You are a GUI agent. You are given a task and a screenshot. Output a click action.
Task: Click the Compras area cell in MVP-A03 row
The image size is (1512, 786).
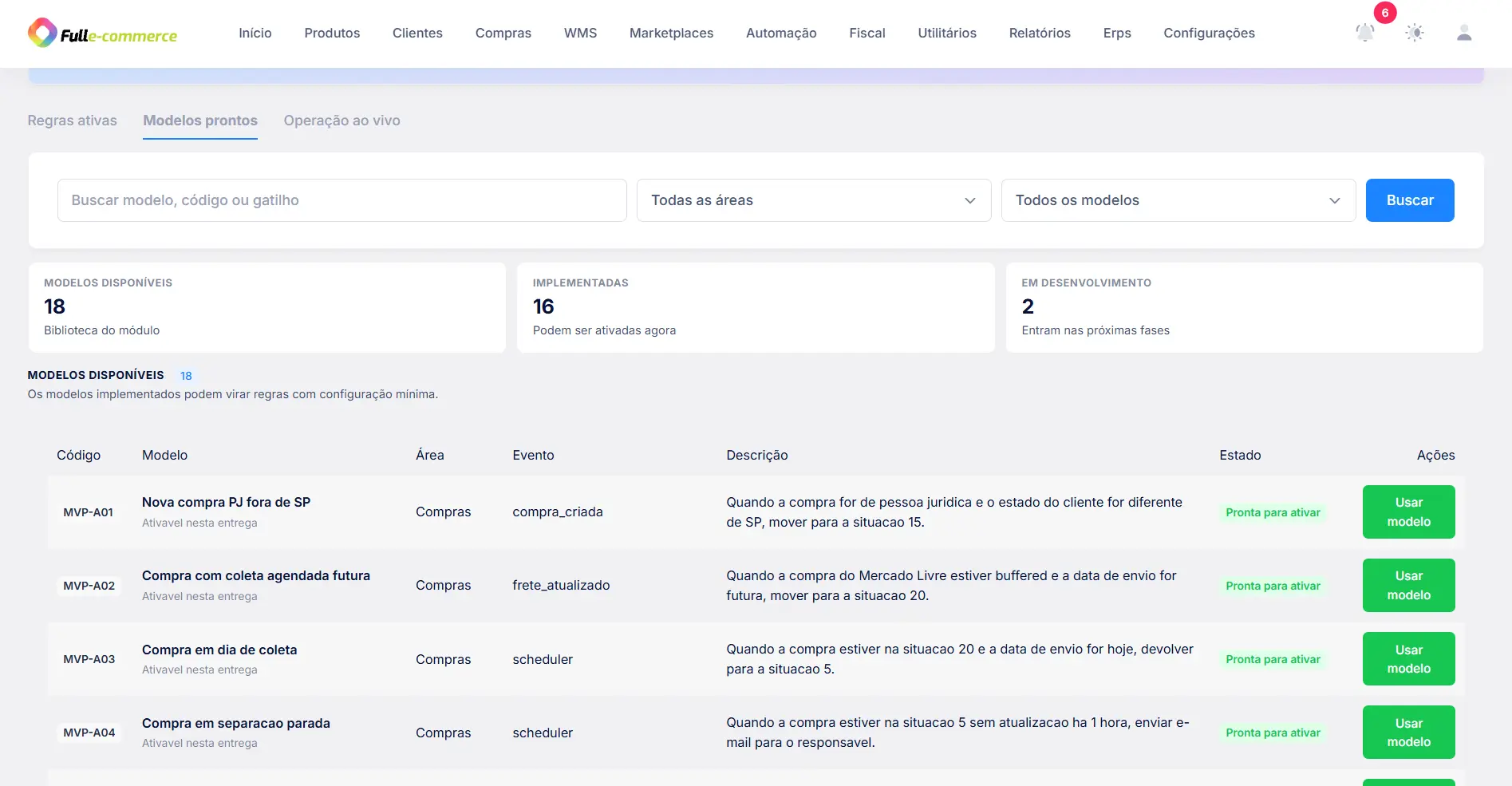(x=444, y=659)
